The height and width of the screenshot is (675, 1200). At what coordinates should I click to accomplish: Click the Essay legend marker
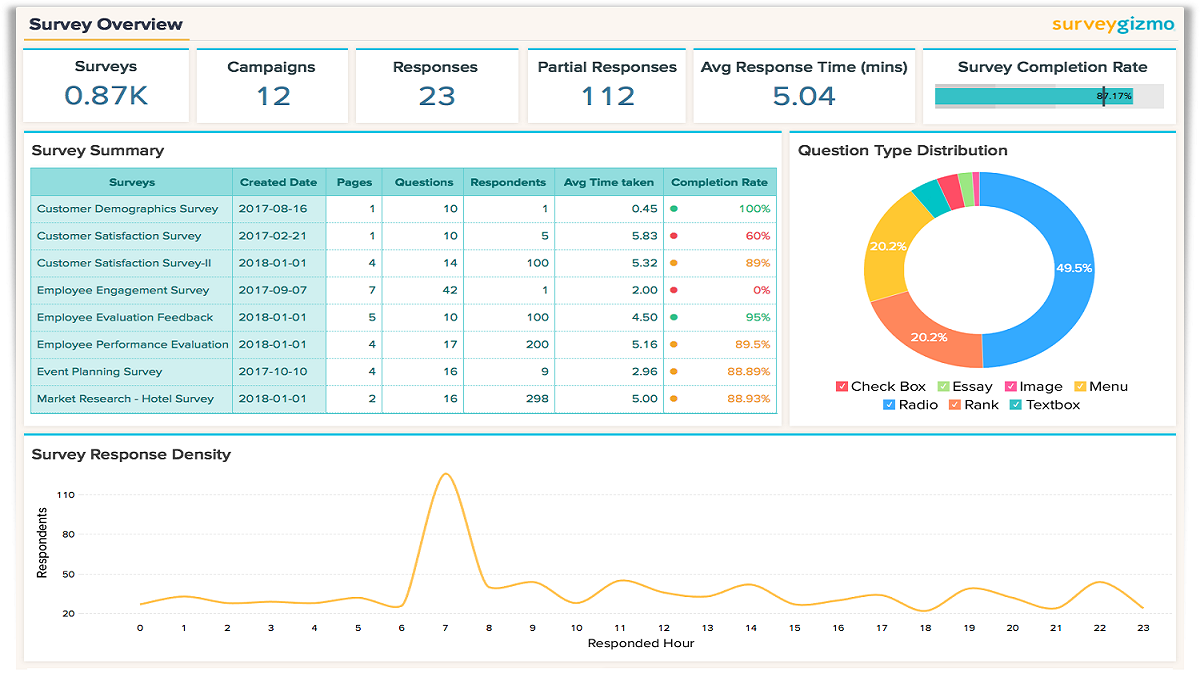[x=943, y=386]
